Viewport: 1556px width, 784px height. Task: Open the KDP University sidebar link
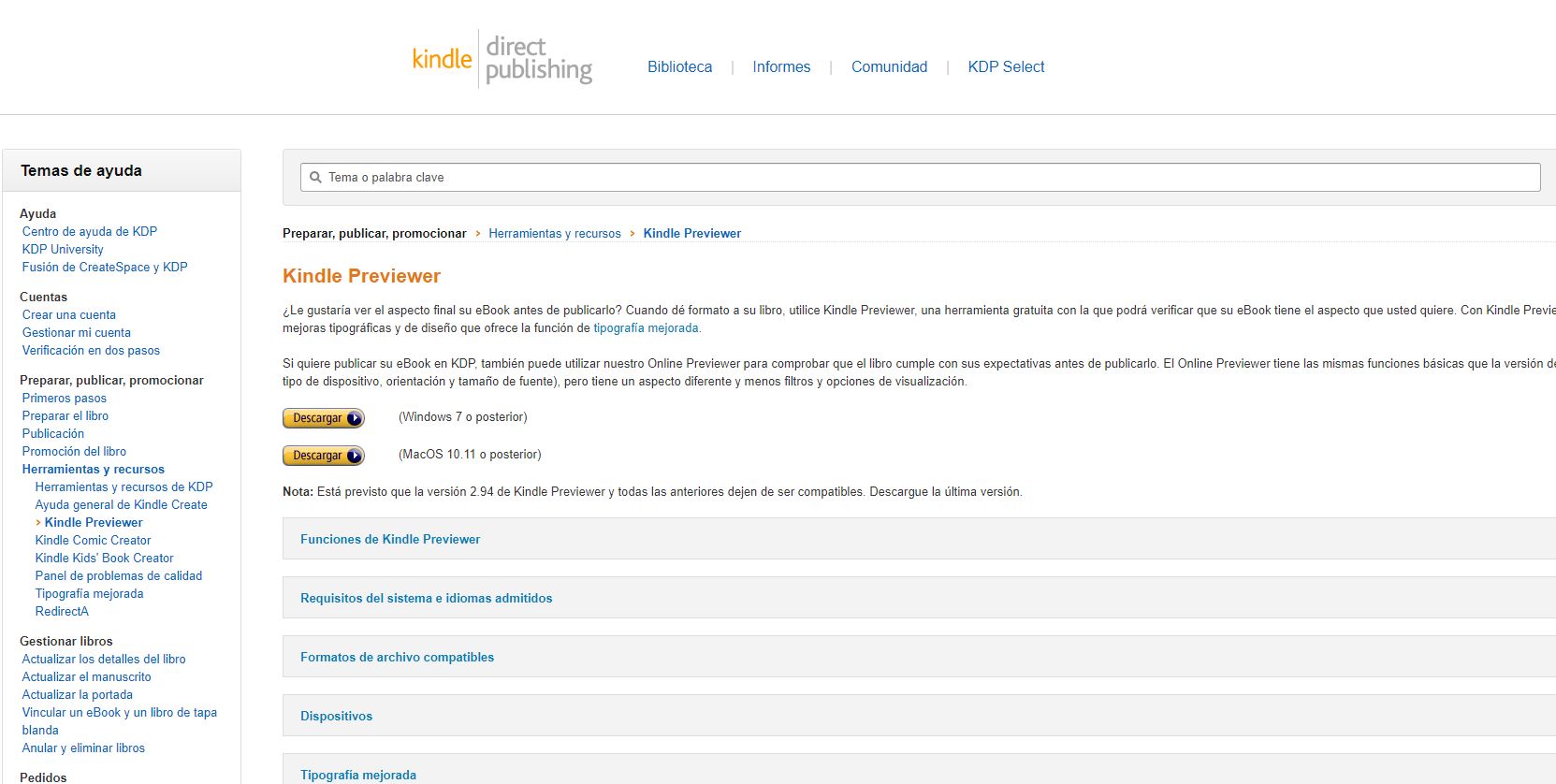63,249
